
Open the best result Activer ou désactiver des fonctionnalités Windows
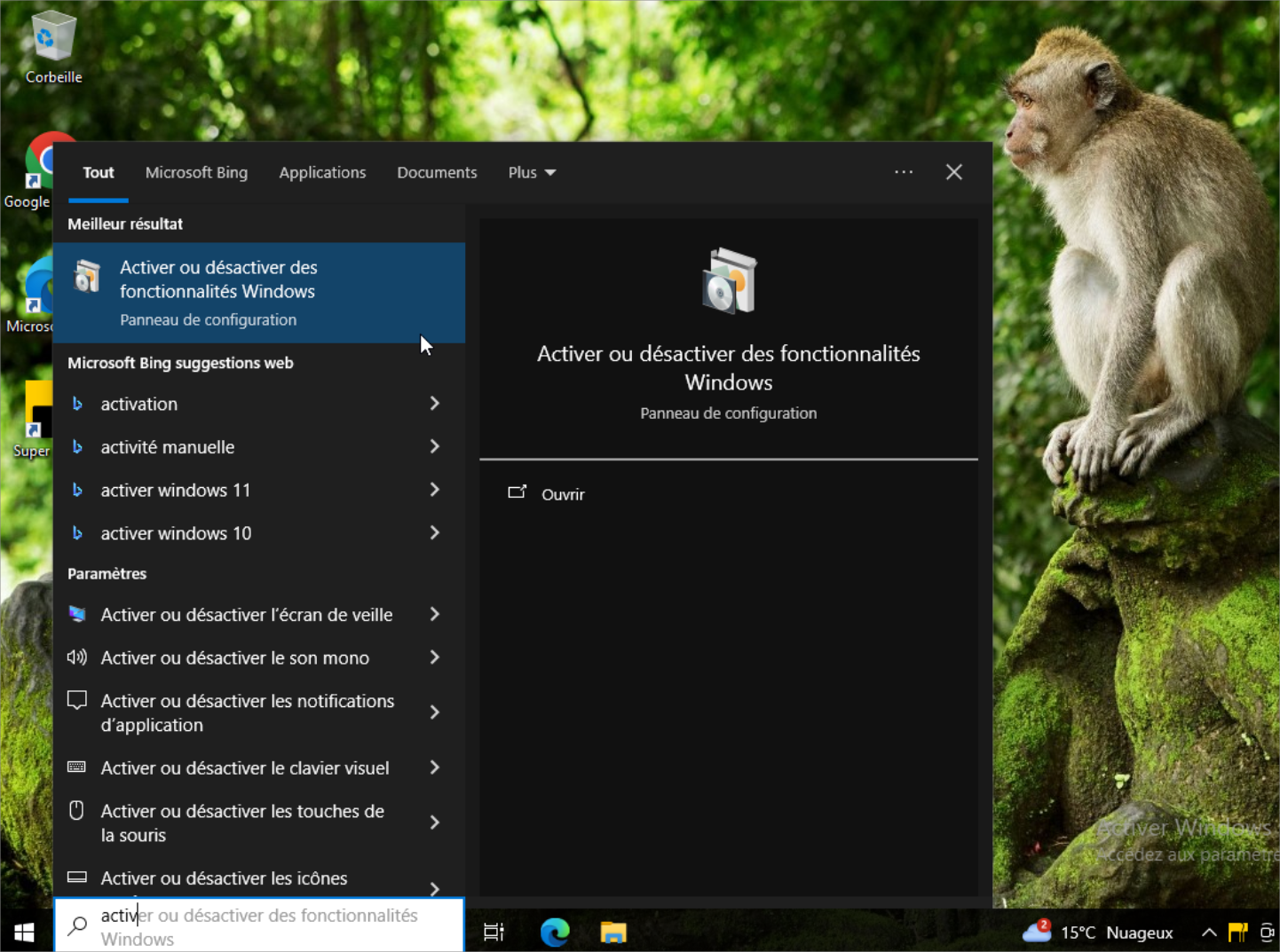pyautogui.click(x=259, y=293)
